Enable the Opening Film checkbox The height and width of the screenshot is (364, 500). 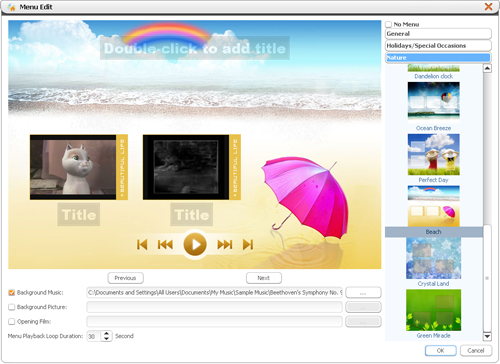(12, 322)
